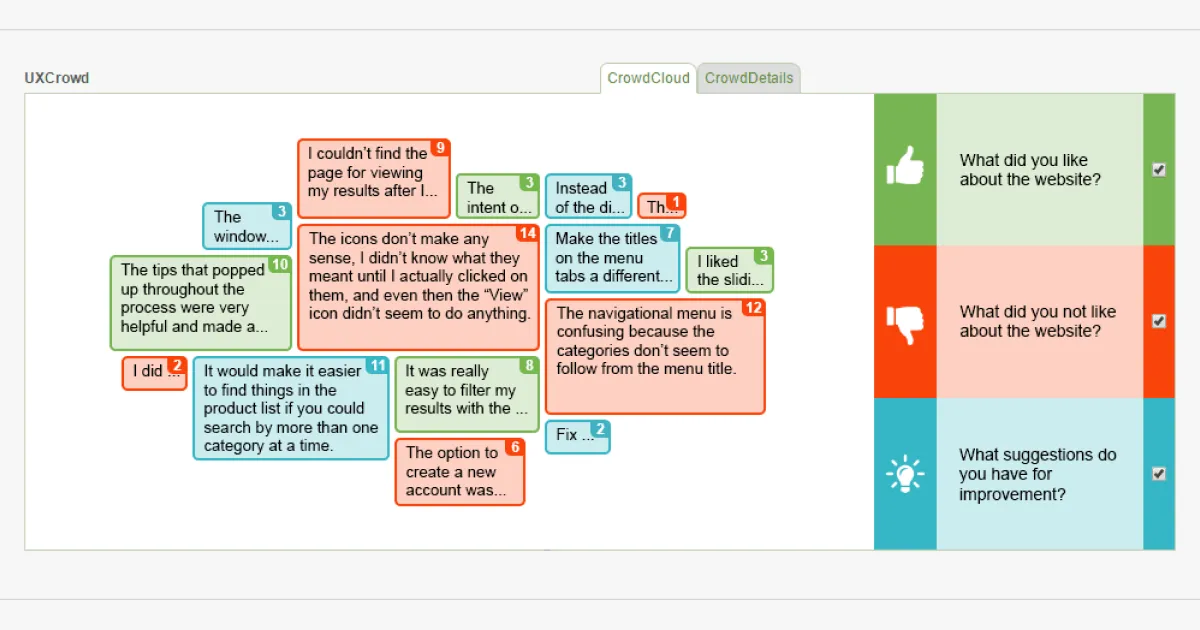Select the lightbulb suggestions icon
The width and height of the screenshot is (1200, 630).
[x=905, y=473]
